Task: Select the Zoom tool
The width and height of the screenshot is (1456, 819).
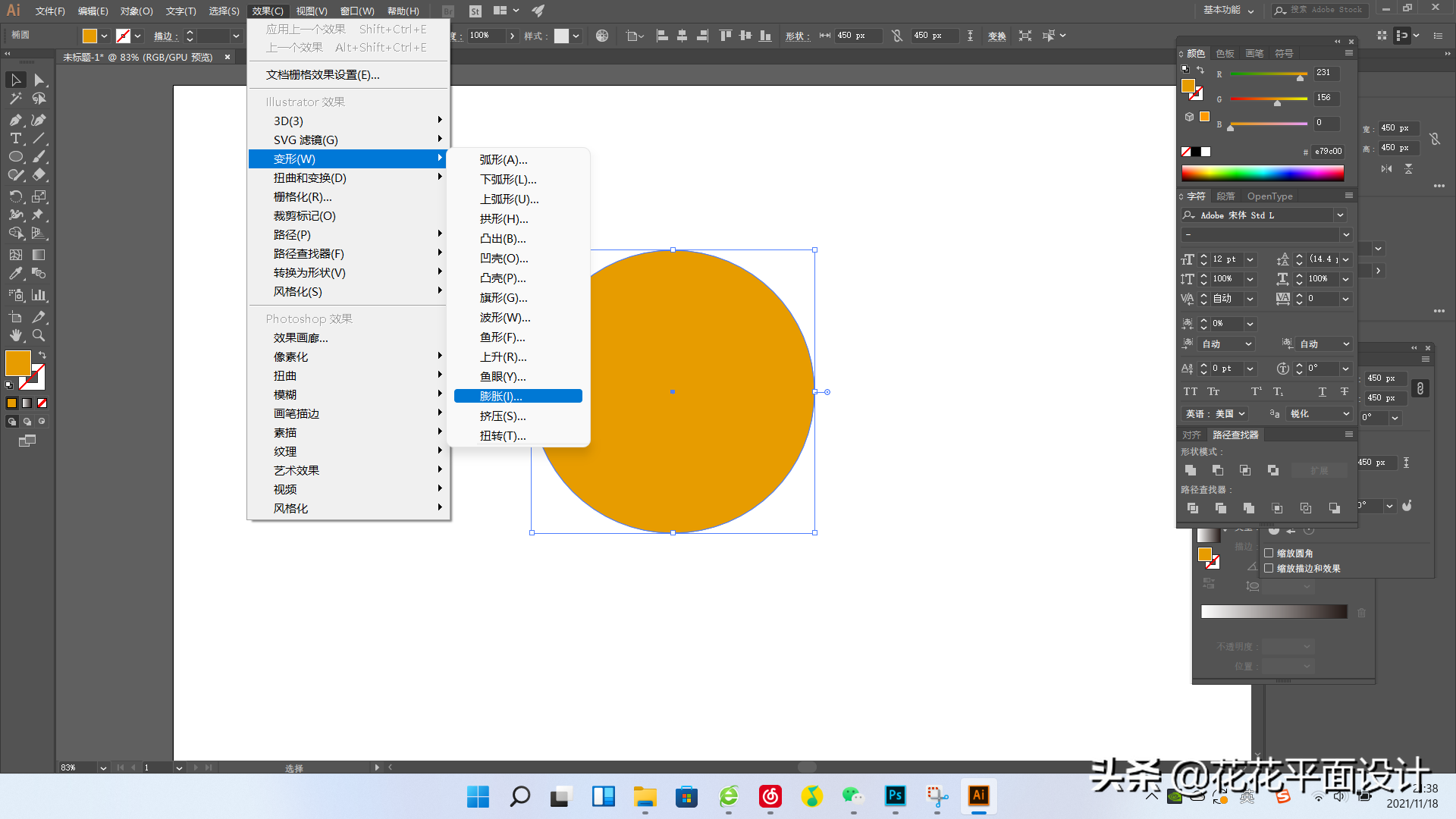Action: click(39, 335)
